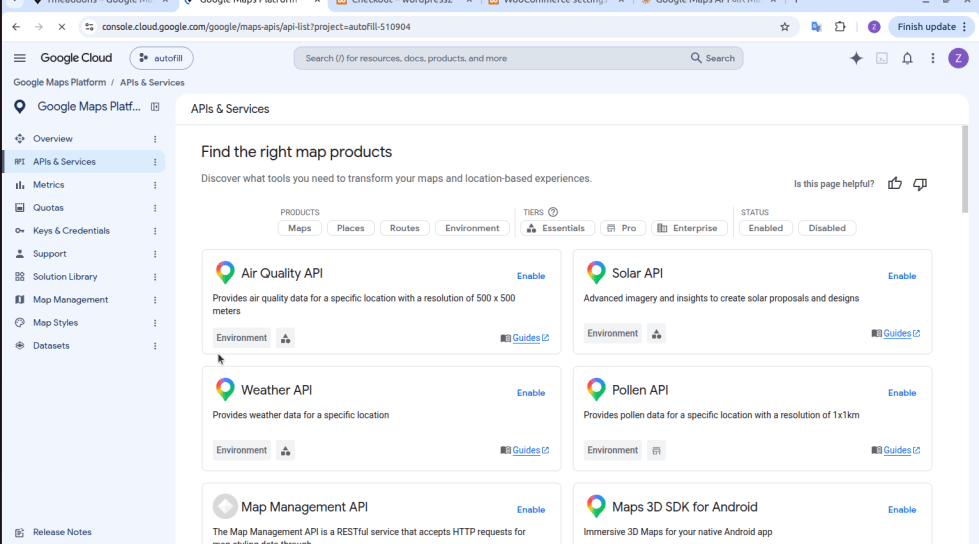The width and height of the screenshot is (979, 544).
Task: Click the browser address bar URL
Action: [256, 27]
